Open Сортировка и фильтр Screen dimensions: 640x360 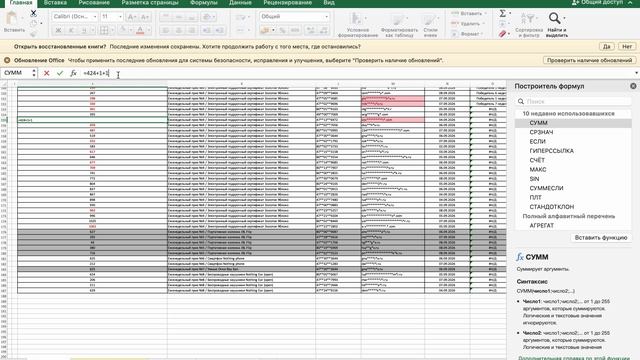[529, 25]
